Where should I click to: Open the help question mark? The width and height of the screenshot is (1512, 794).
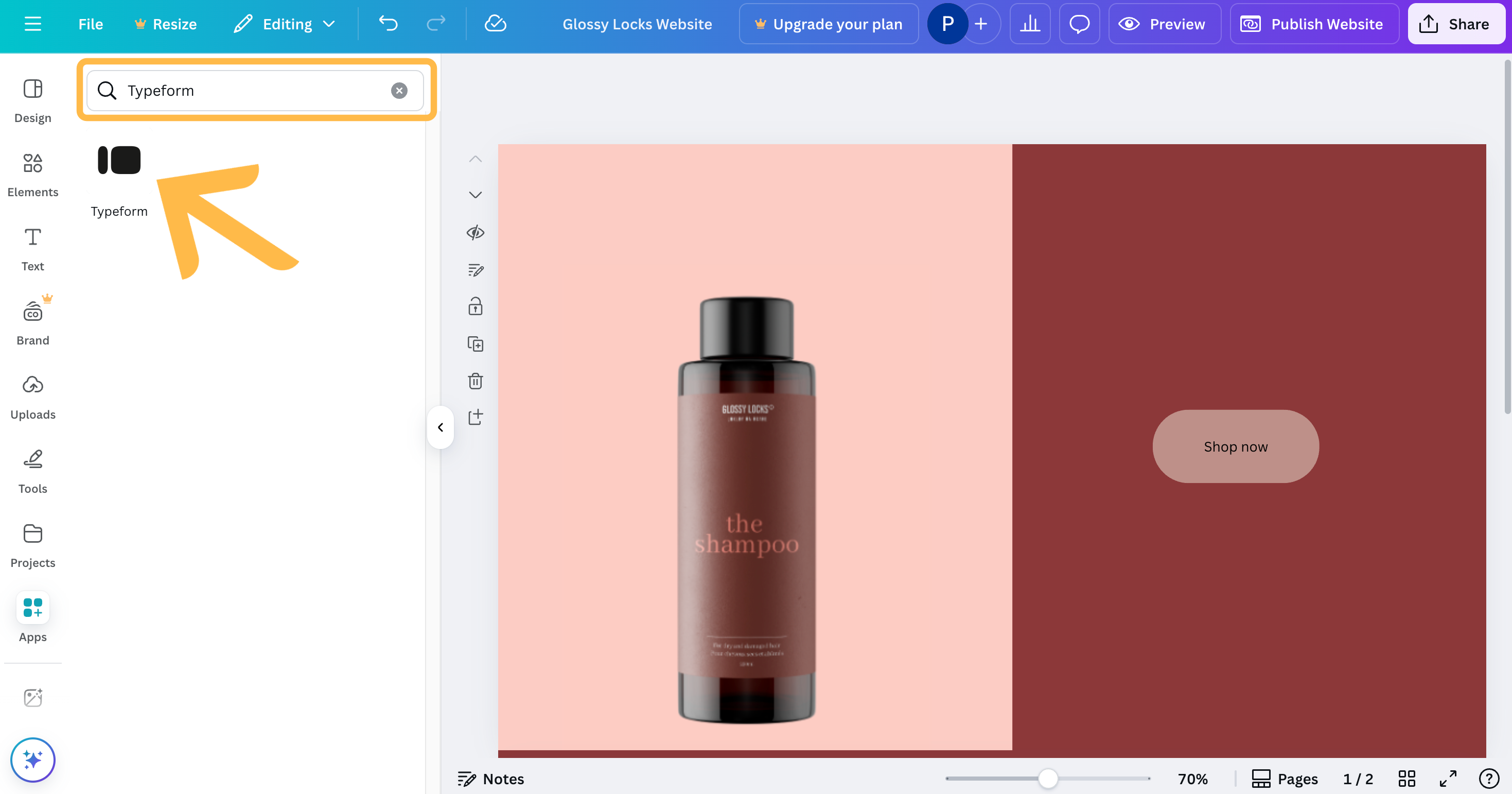tap(1489, 779)
